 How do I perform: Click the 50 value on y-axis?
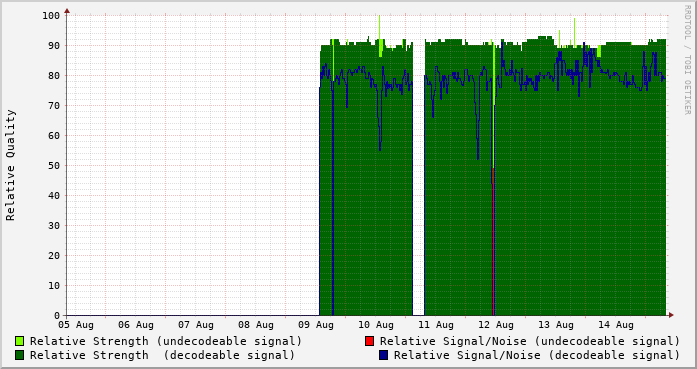(54, 165)
